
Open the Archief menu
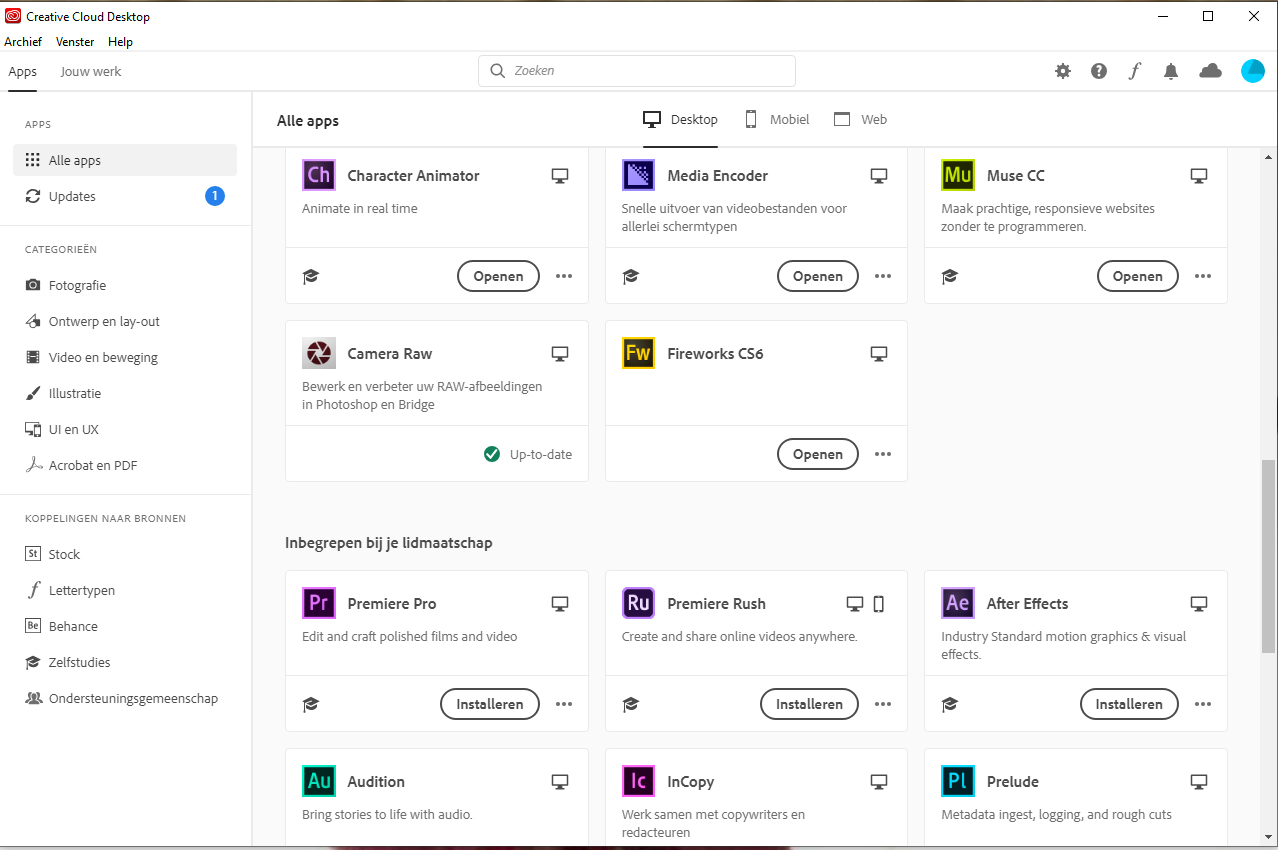23,42
